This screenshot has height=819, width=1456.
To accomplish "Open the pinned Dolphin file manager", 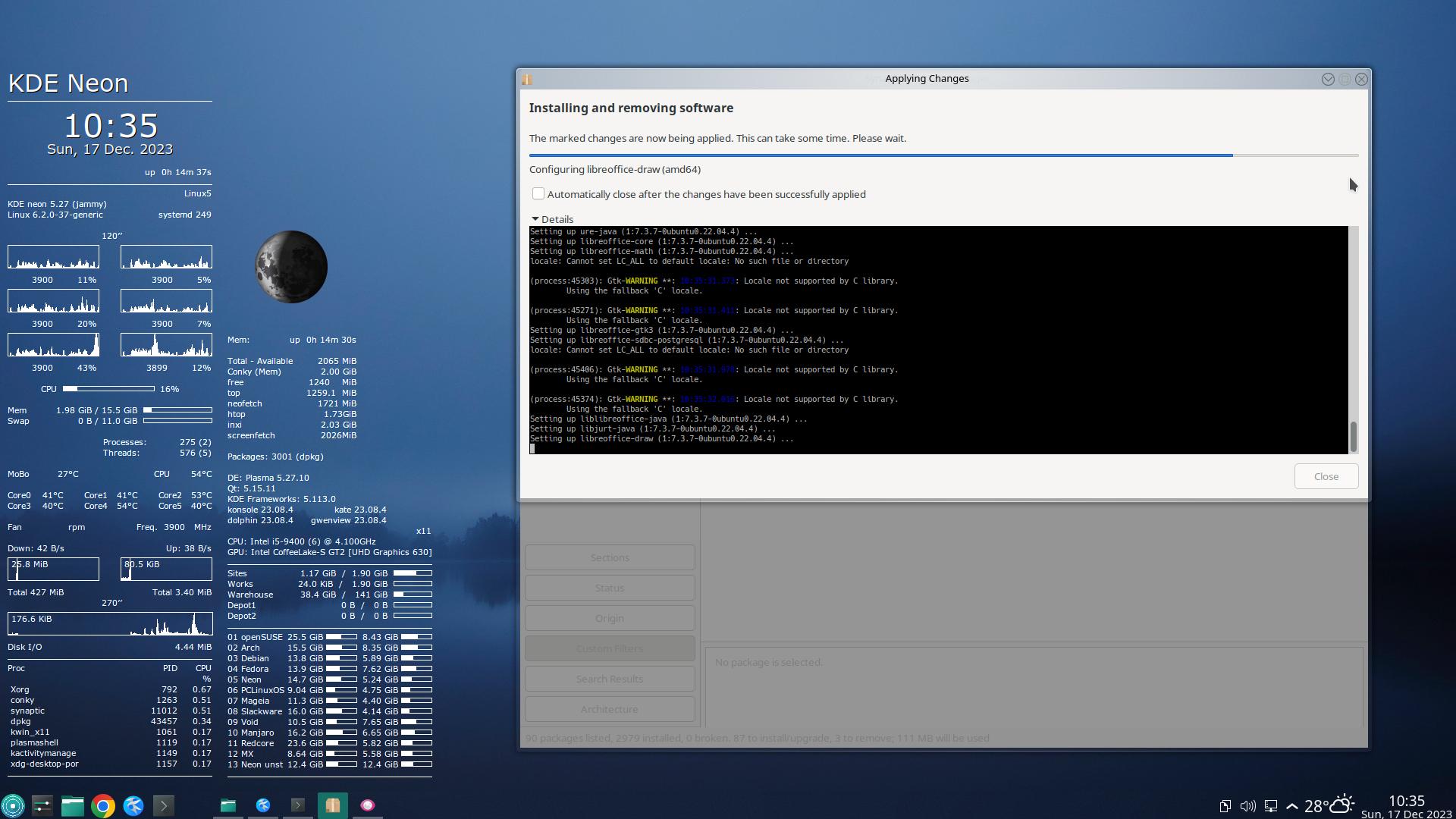I will [x=73, y=805].
